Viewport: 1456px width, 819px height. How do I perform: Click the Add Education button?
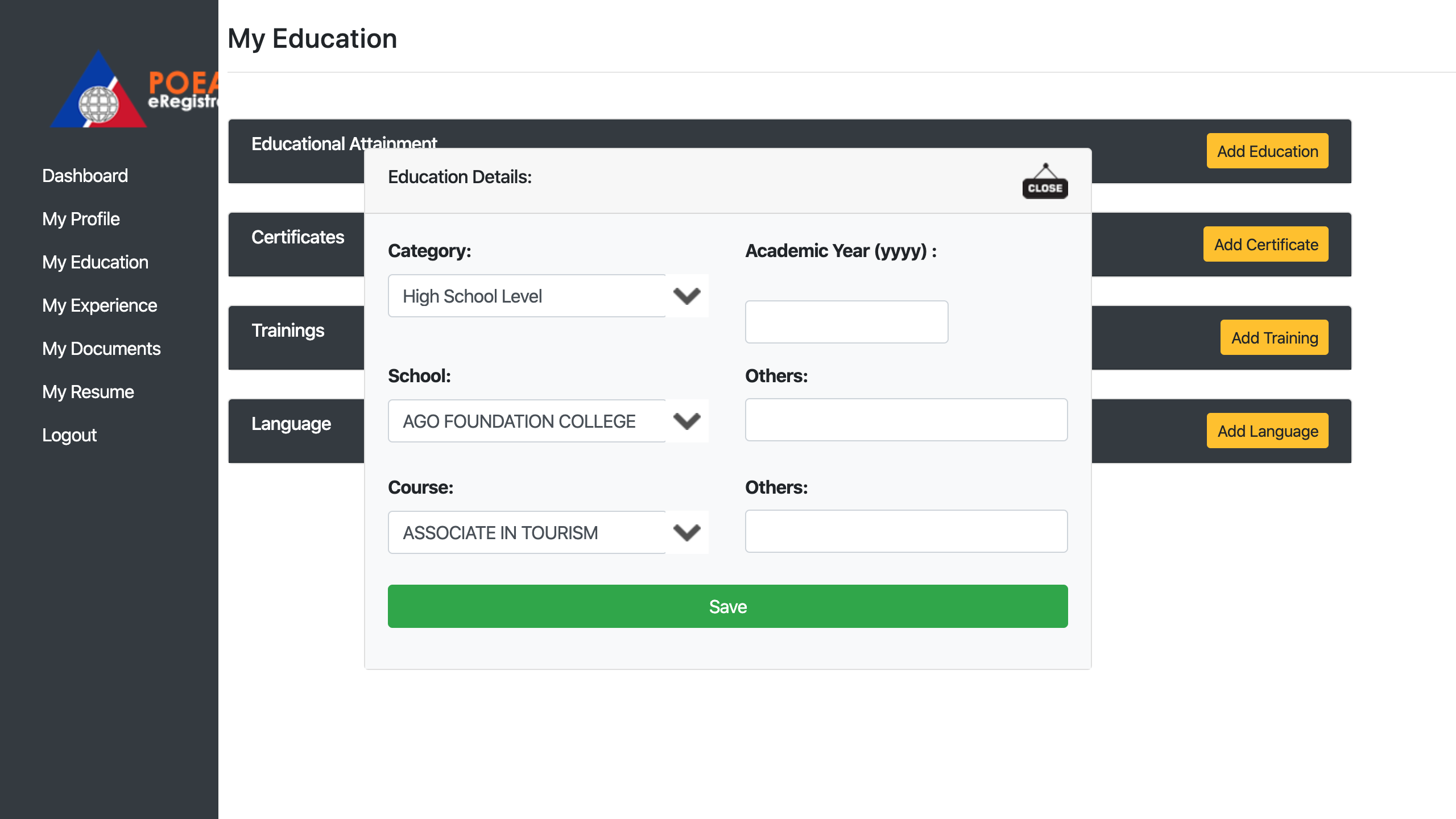pos(1267,151)
